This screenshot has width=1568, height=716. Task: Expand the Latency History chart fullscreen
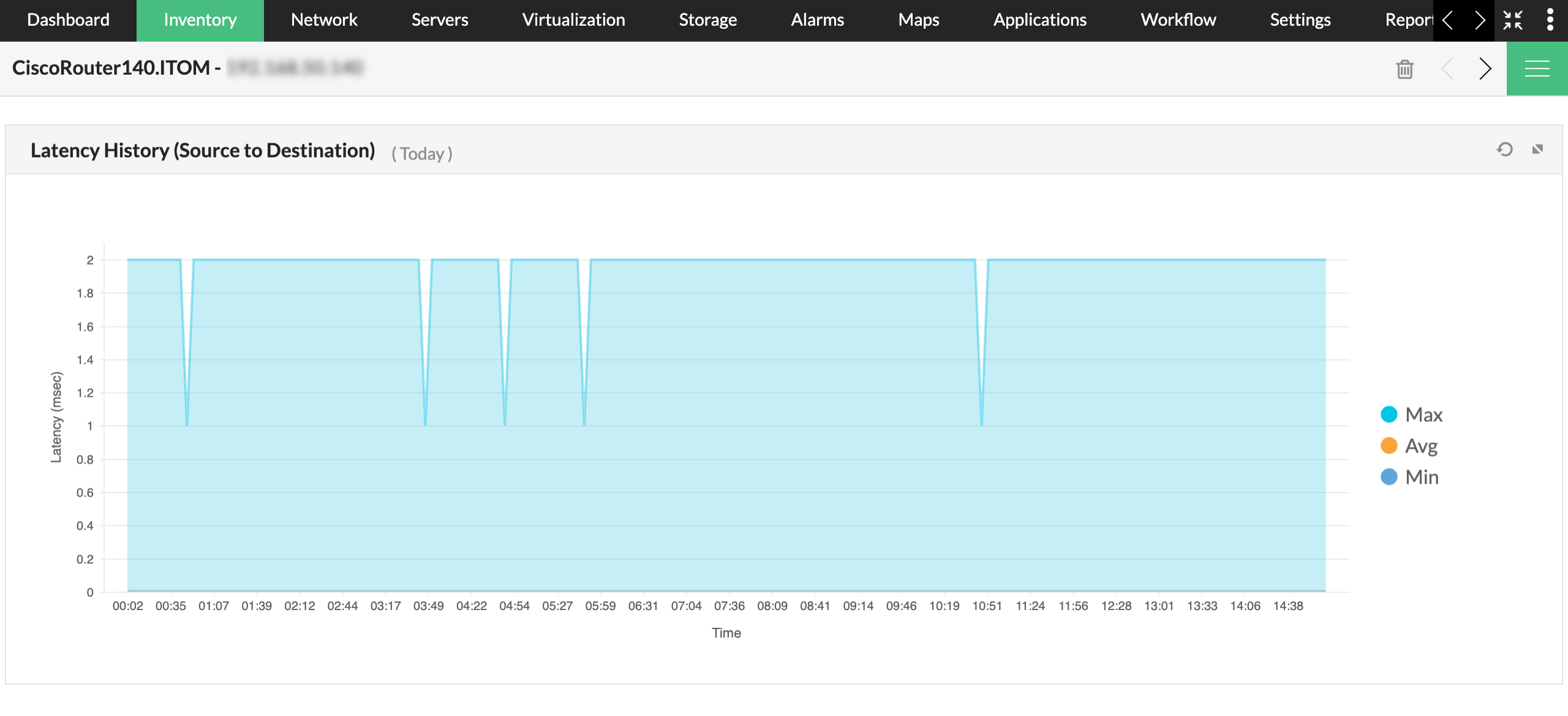(x=1537, y=149)
